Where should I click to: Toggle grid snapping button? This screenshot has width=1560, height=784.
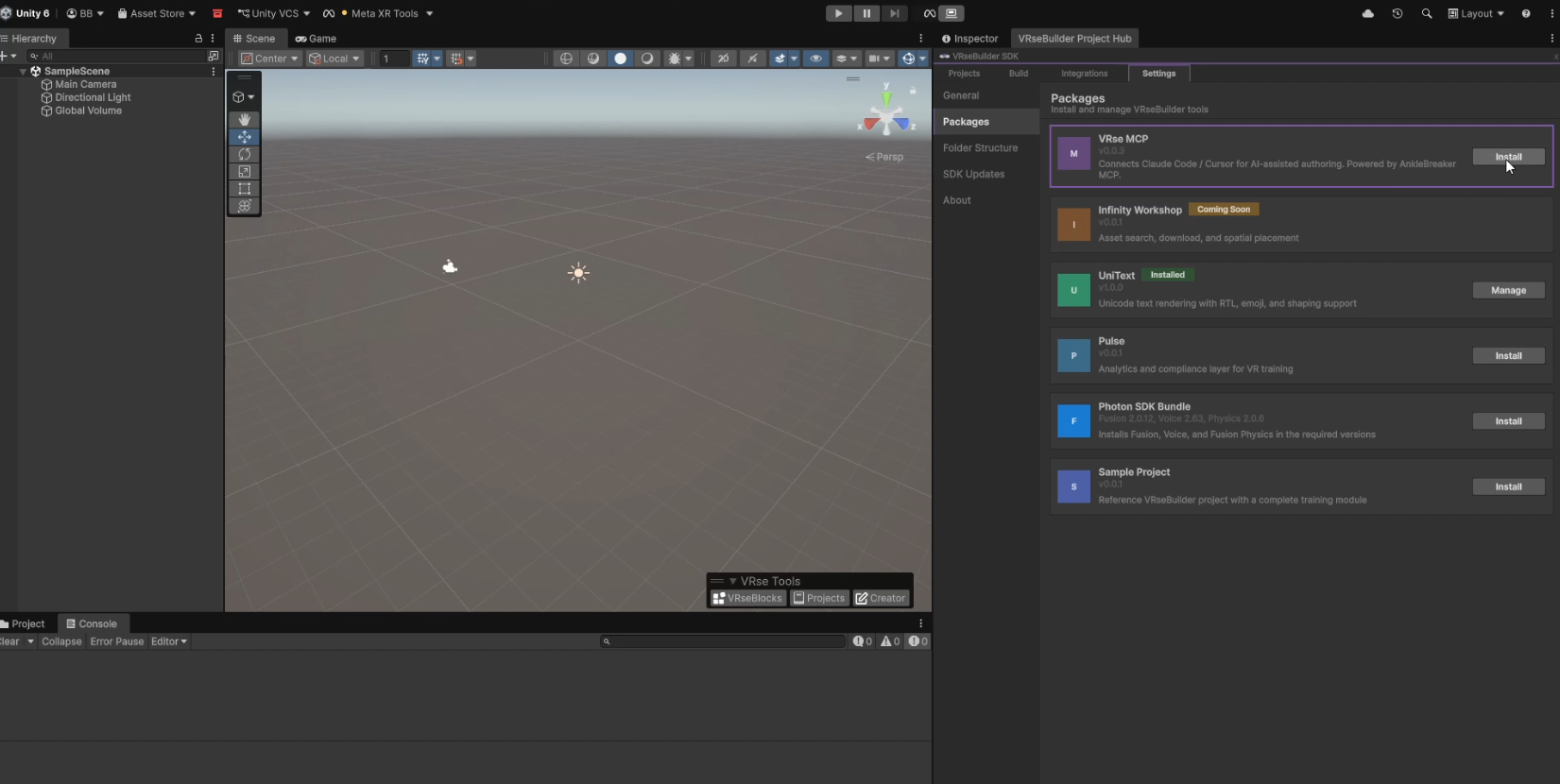422,59
